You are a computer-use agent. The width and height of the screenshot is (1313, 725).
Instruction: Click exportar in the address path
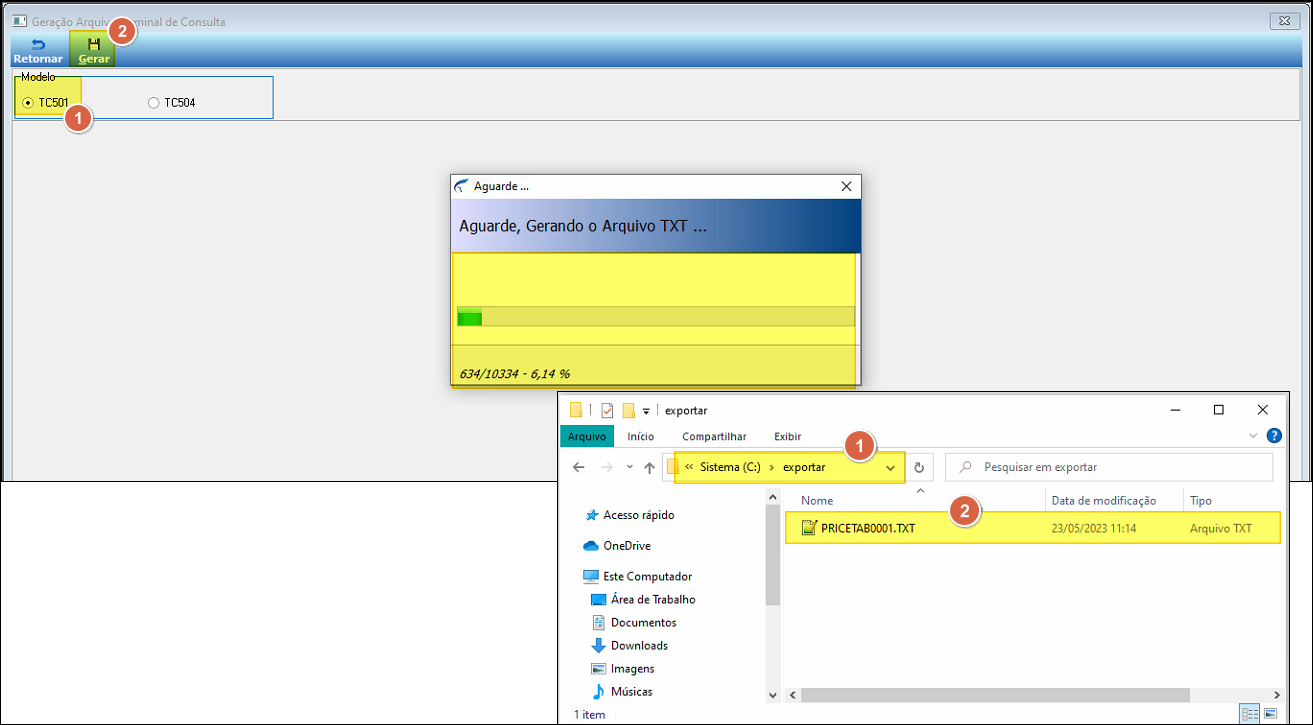tap(804, 467)
